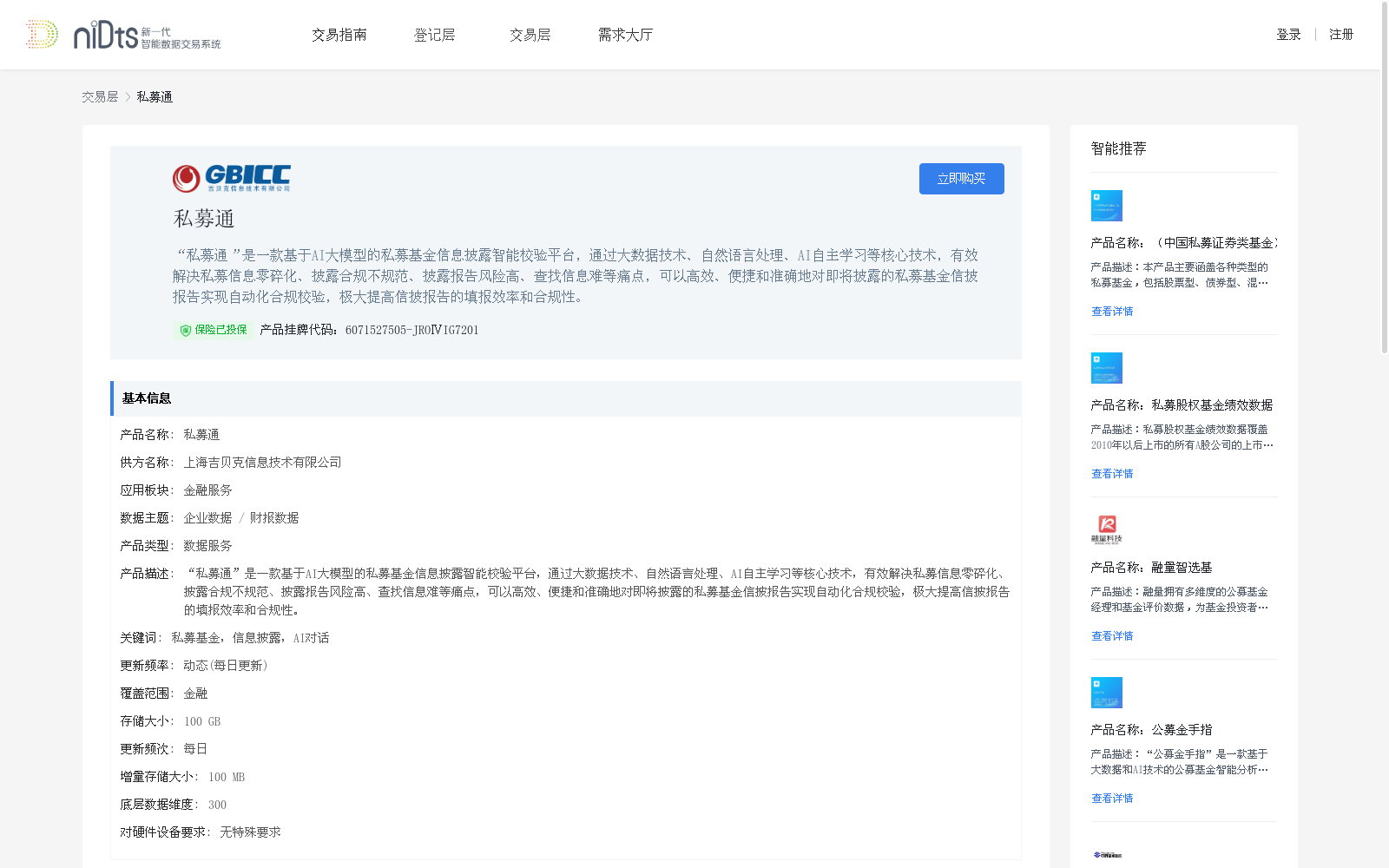1389x868 pixels.
Task: Click the GBICC company logo
Action: [x=232, y=178]
